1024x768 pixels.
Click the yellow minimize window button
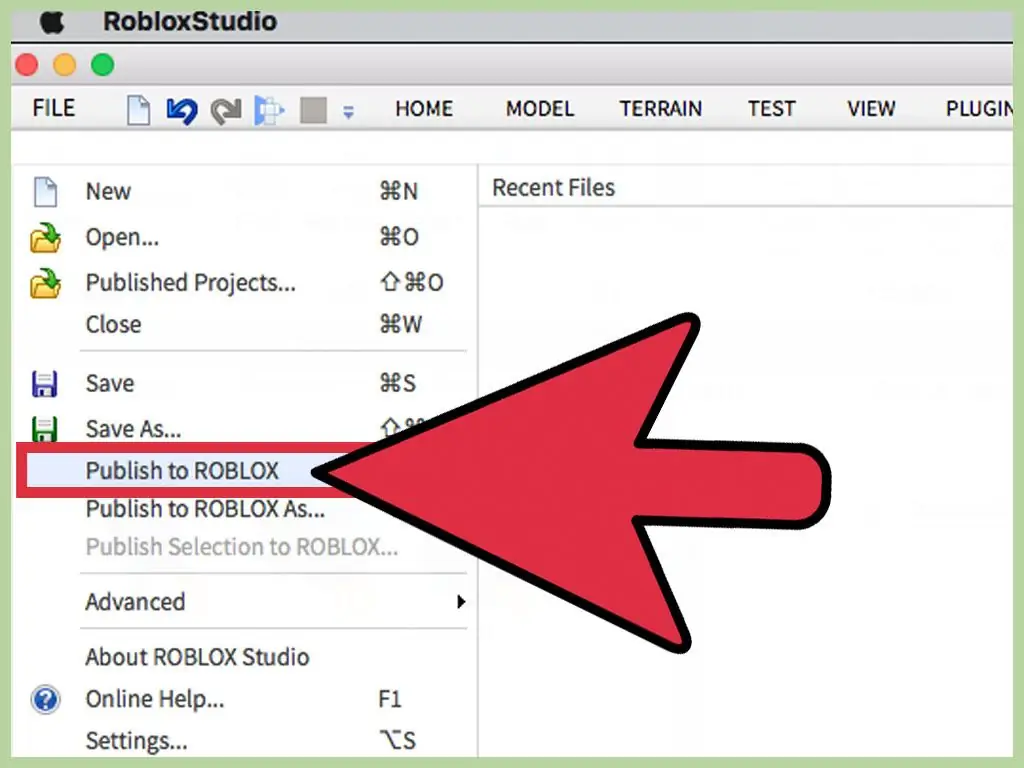point(65,65)
